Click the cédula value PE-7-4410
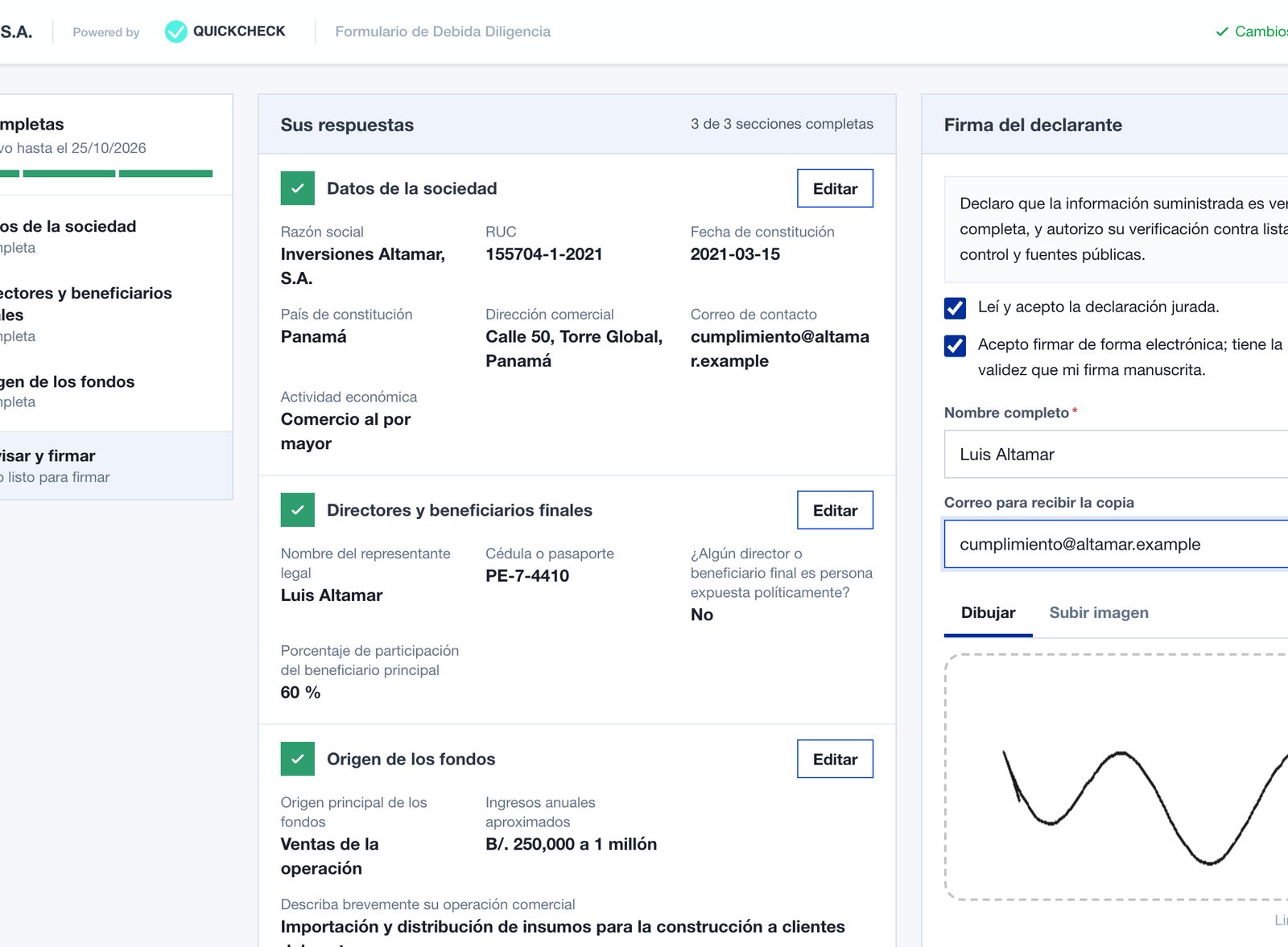This screenshot has height=947, width=1288. (x=527, y=576)
